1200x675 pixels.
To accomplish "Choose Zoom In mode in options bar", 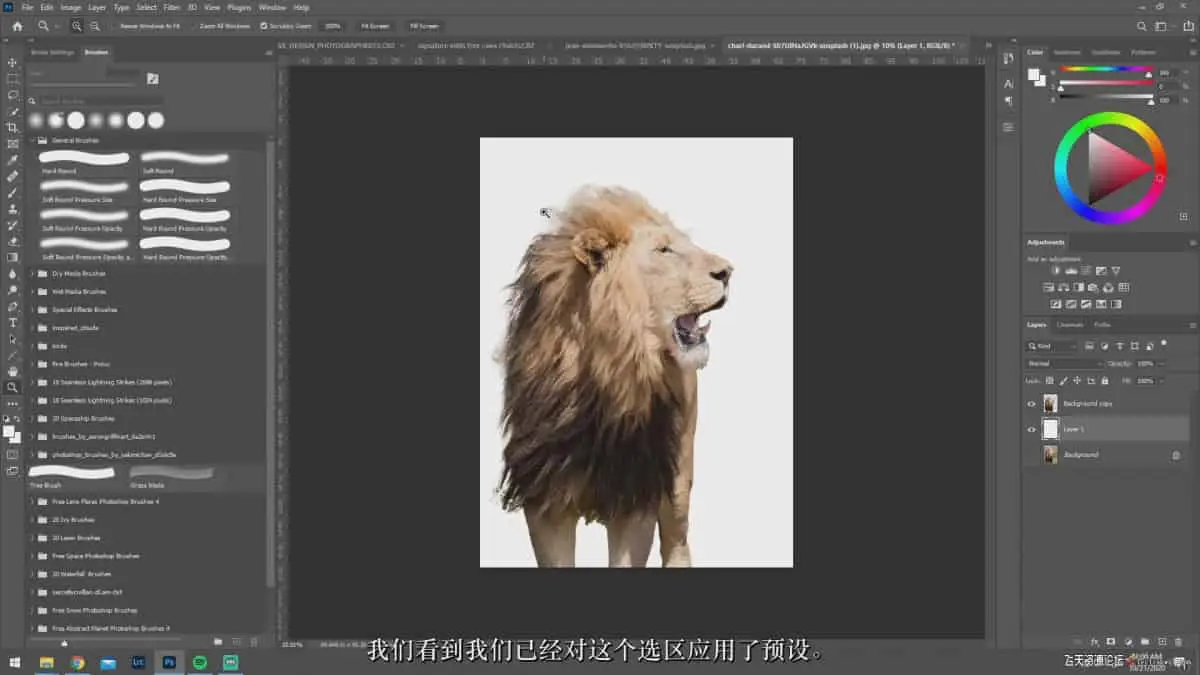I will tap(79, 26).
